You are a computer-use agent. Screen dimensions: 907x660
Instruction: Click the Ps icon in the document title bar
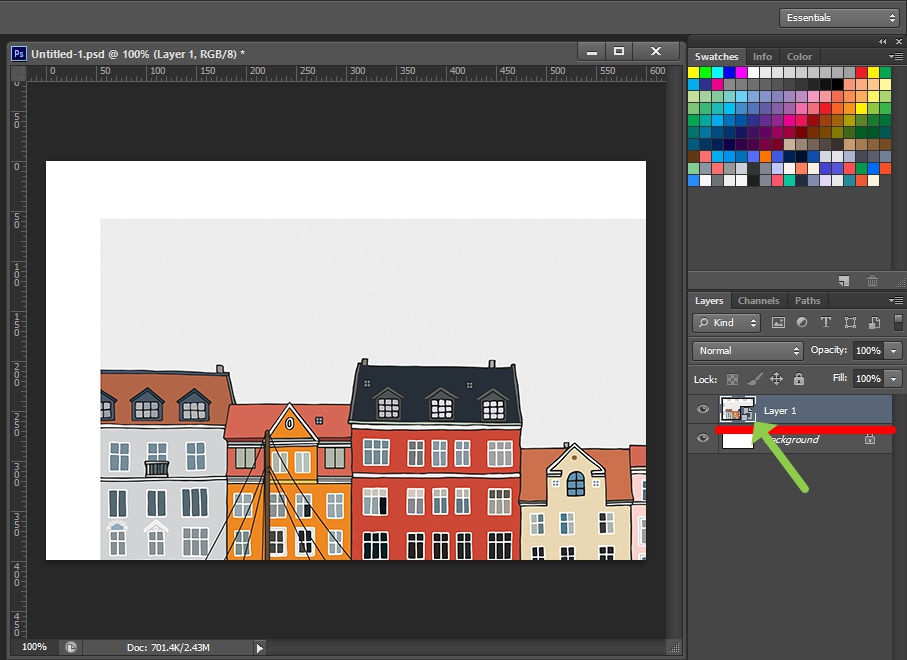[x=19, y=54]
